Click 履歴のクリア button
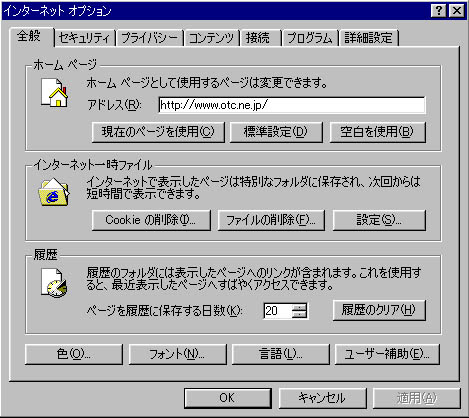The height and width of the screenshot is (418, 469). (379, 310)
